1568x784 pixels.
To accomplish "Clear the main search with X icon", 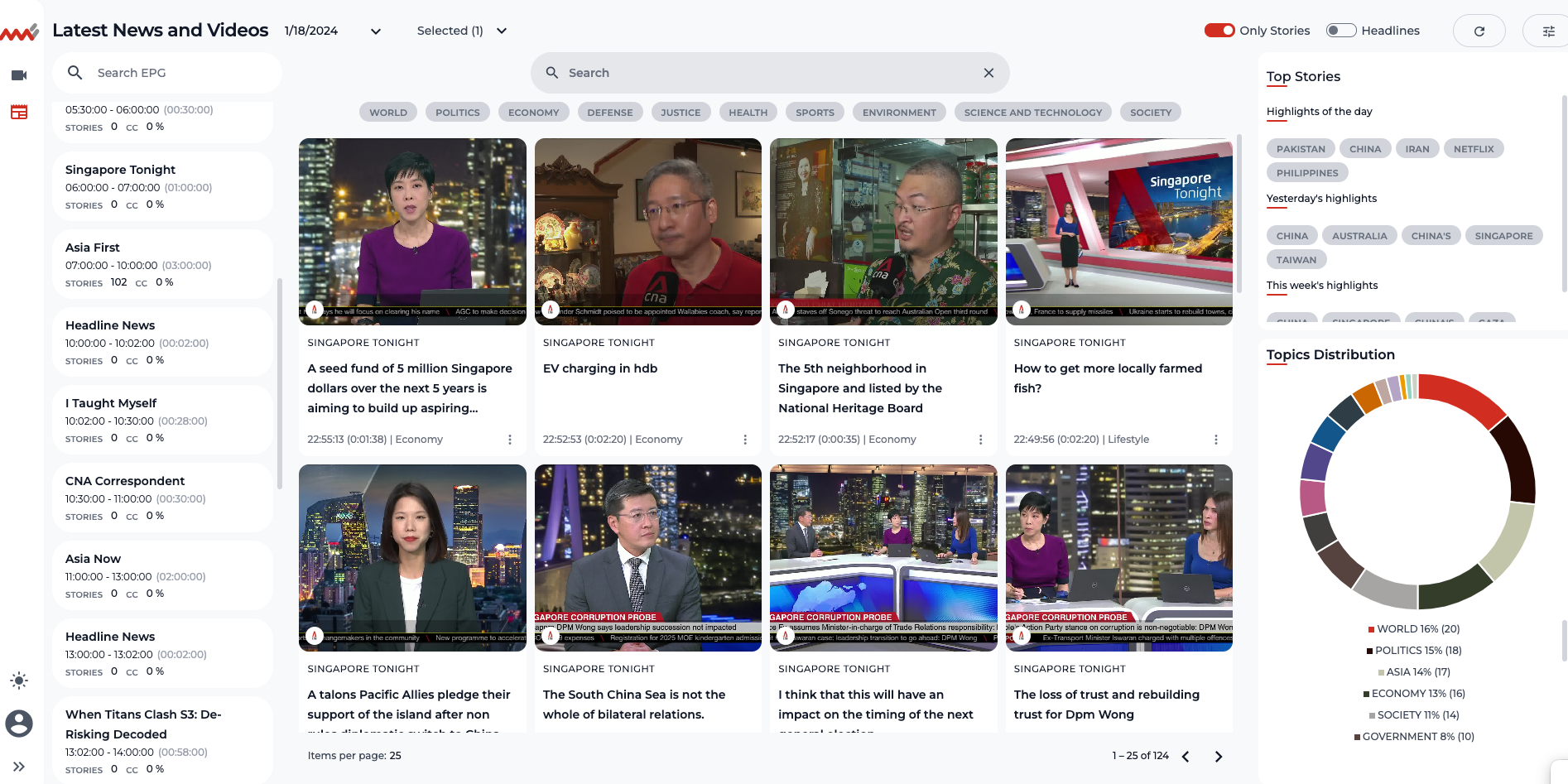I will coord(988,73).
